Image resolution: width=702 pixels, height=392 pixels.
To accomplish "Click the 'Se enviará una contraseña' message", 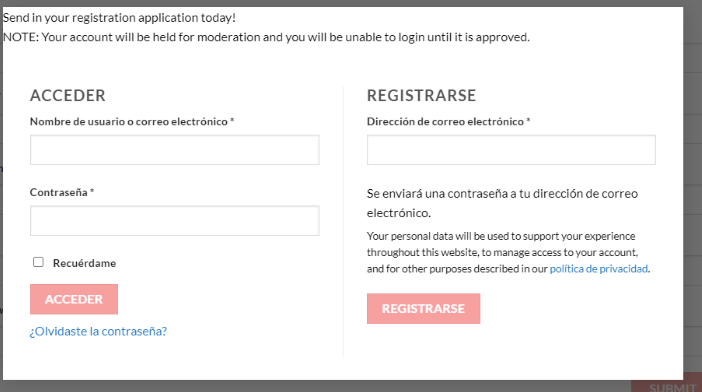I will (502, 203).
